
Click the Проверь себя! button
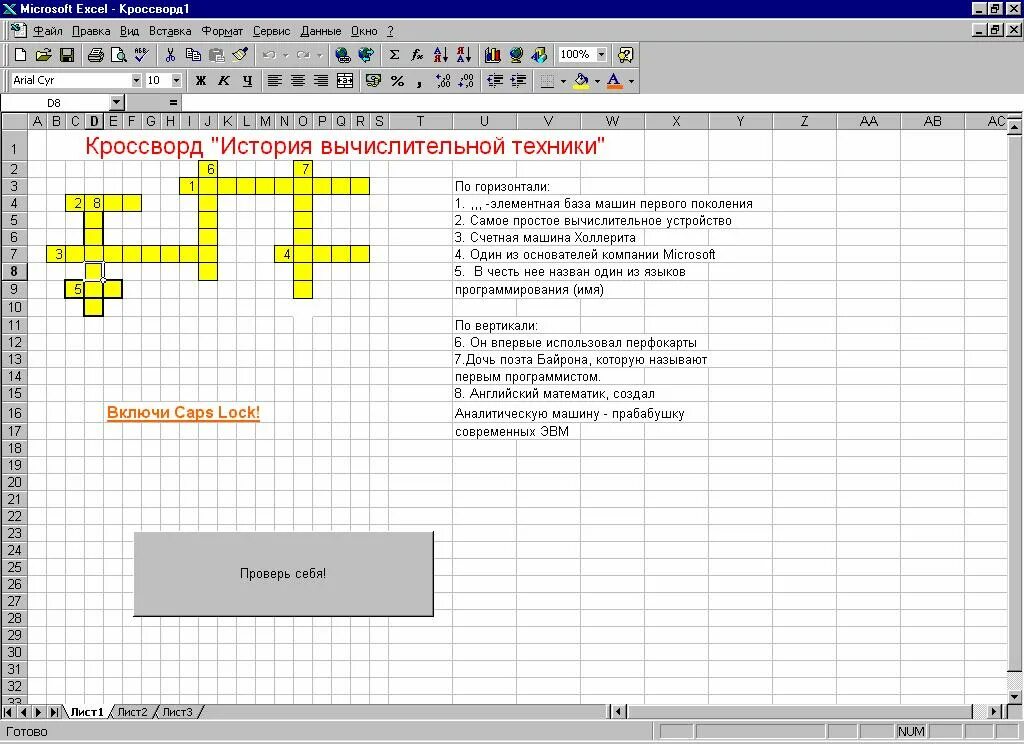283,574
